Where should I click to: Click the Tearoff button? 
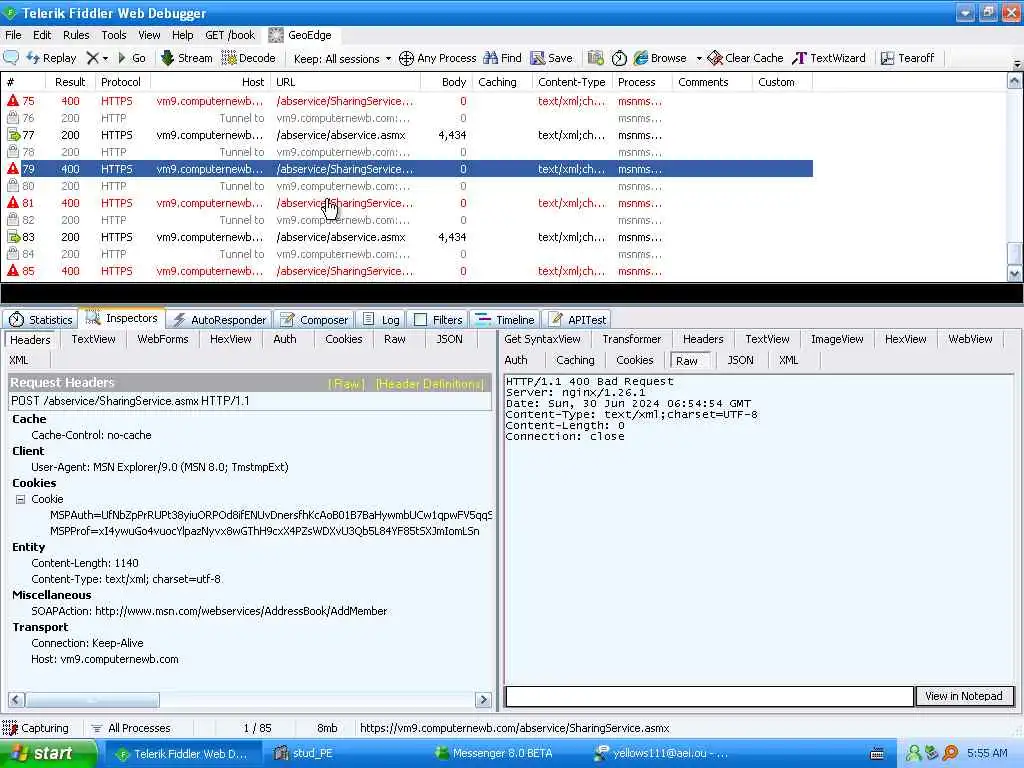pos(907,58)
